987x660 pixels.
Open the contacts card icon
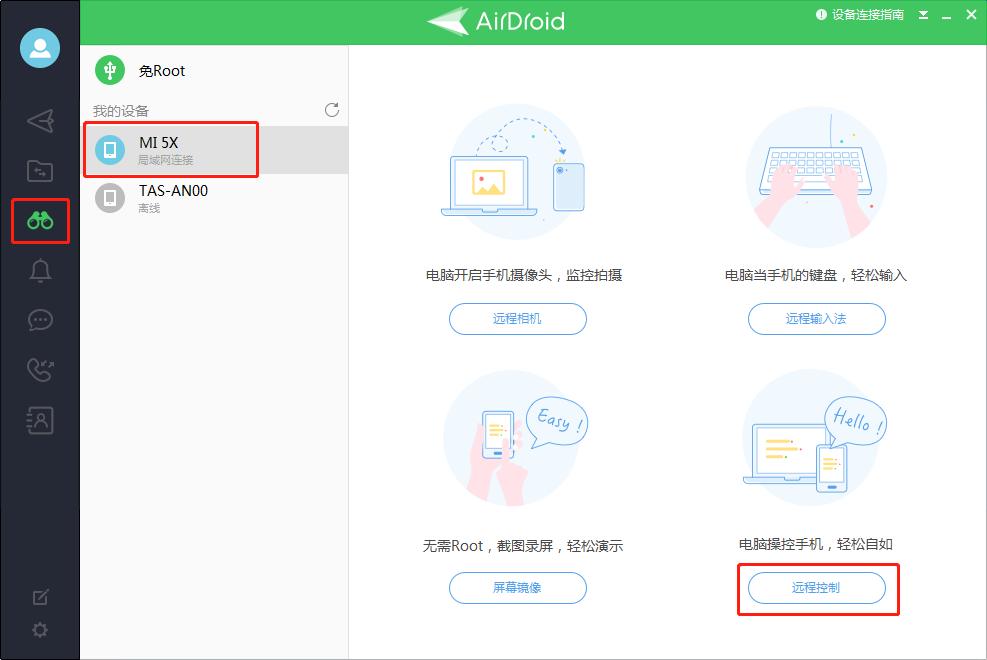coord(40,420)
